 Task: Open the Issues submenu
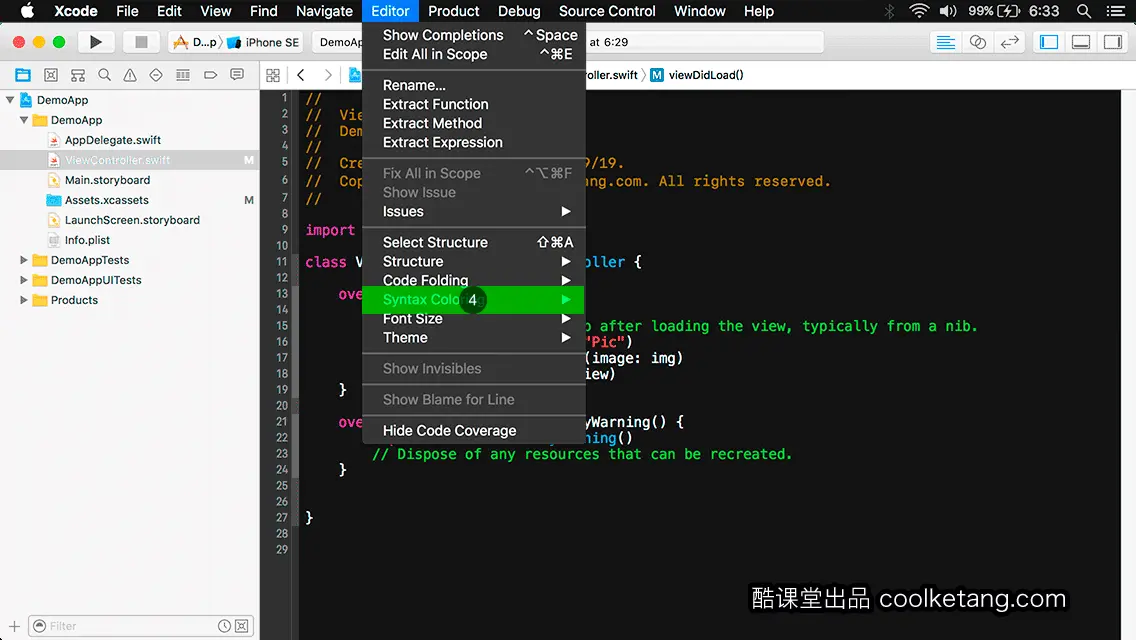[x=473, y=212]
